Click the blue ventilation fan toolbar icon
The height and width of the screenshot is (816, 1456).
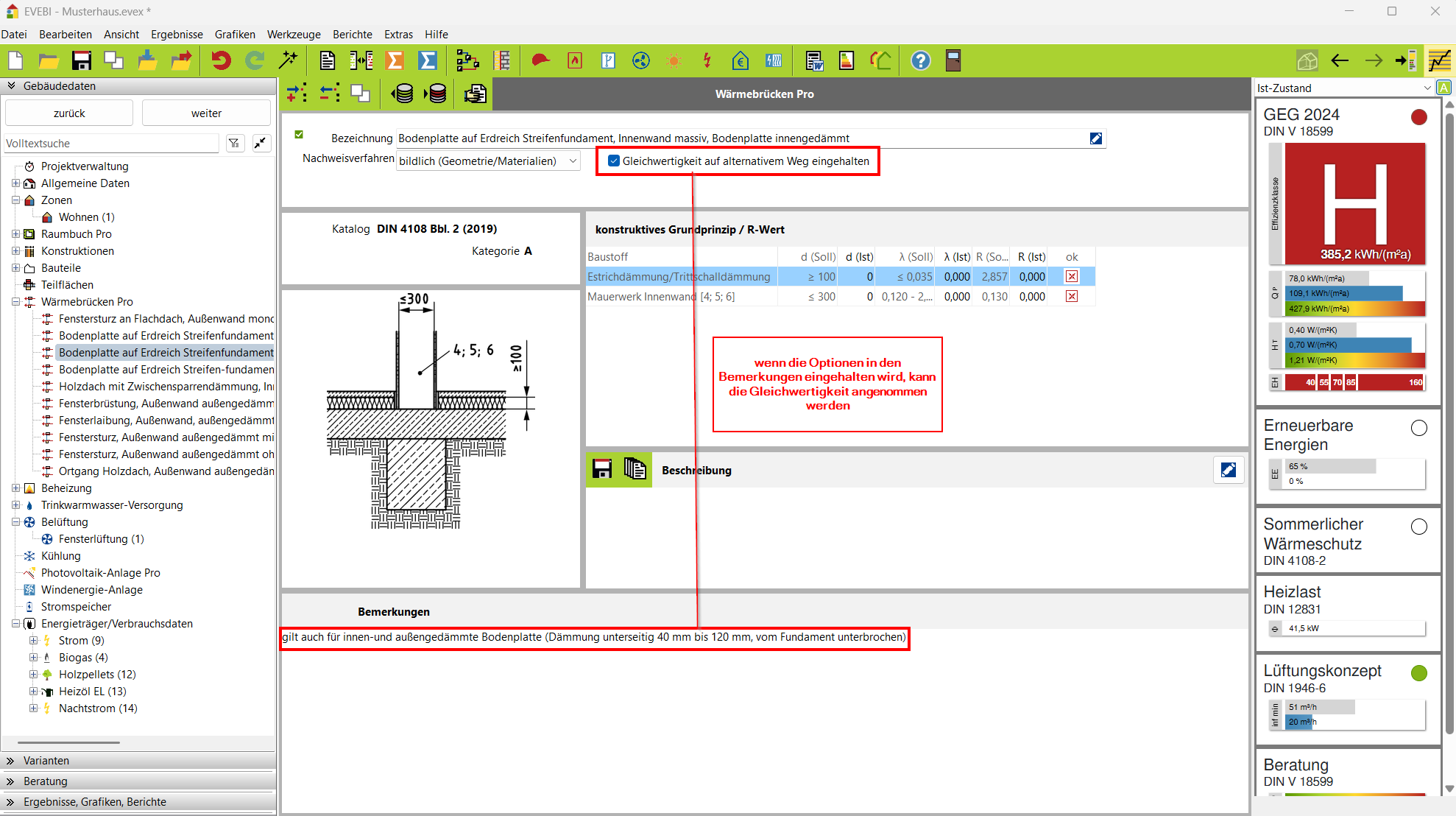[641, 60]
